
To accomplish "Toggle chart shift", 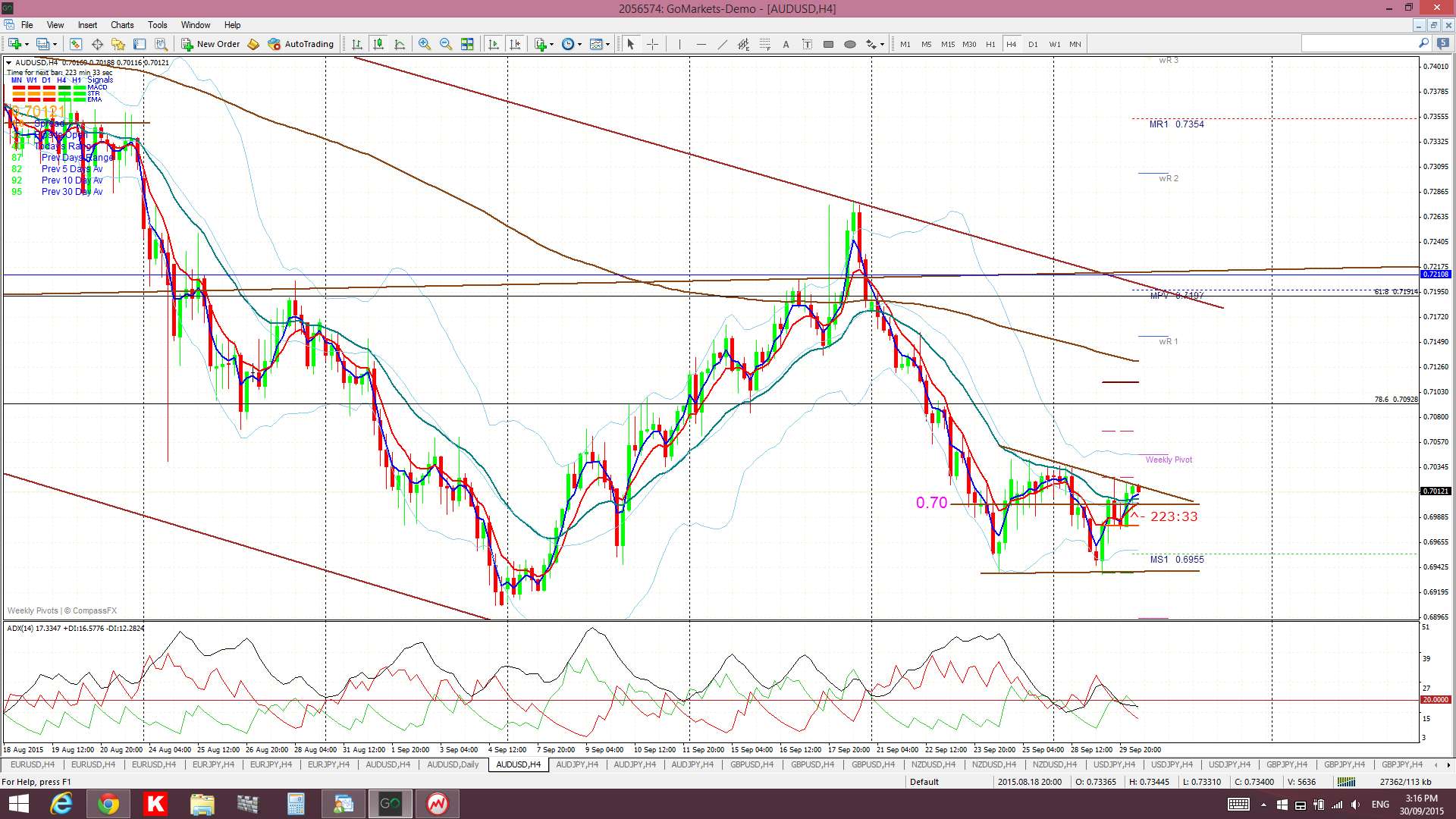I will (x=516, y=44).
